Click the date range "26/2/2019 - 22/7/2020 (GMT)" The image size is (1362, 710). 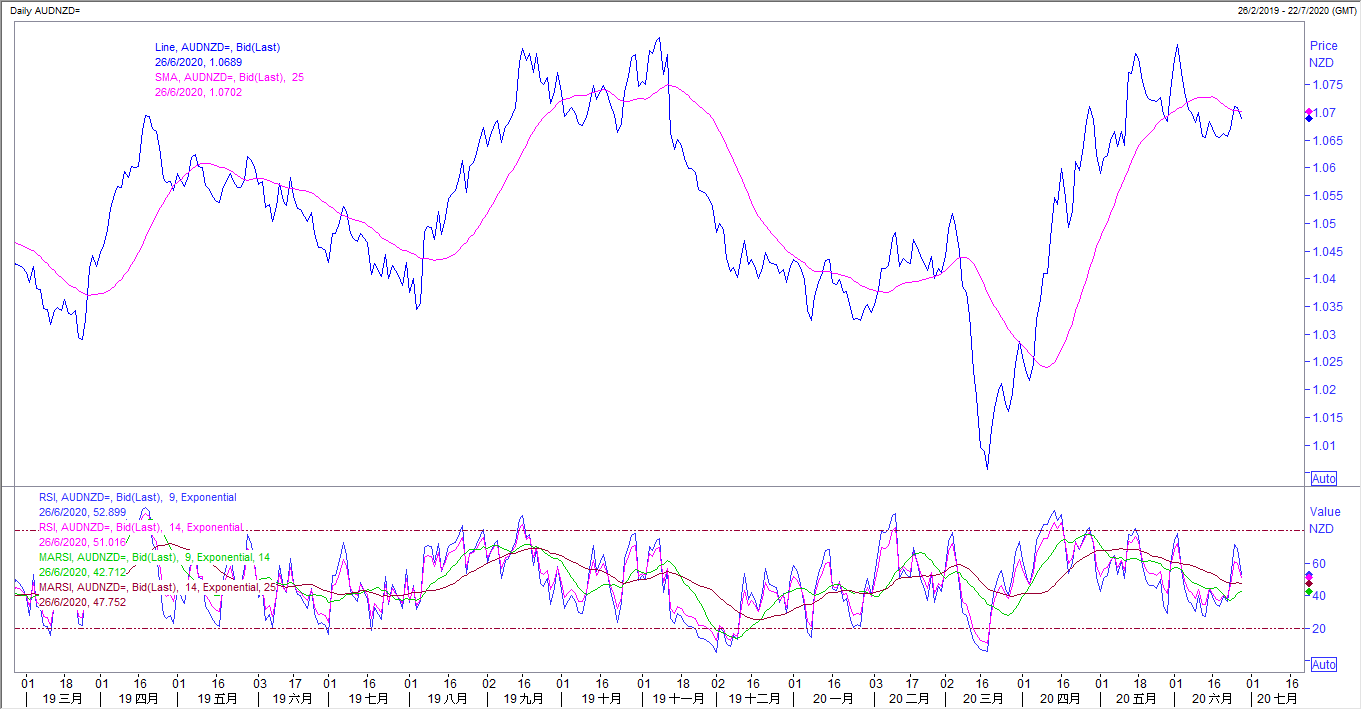click(x=1297, y=10)
